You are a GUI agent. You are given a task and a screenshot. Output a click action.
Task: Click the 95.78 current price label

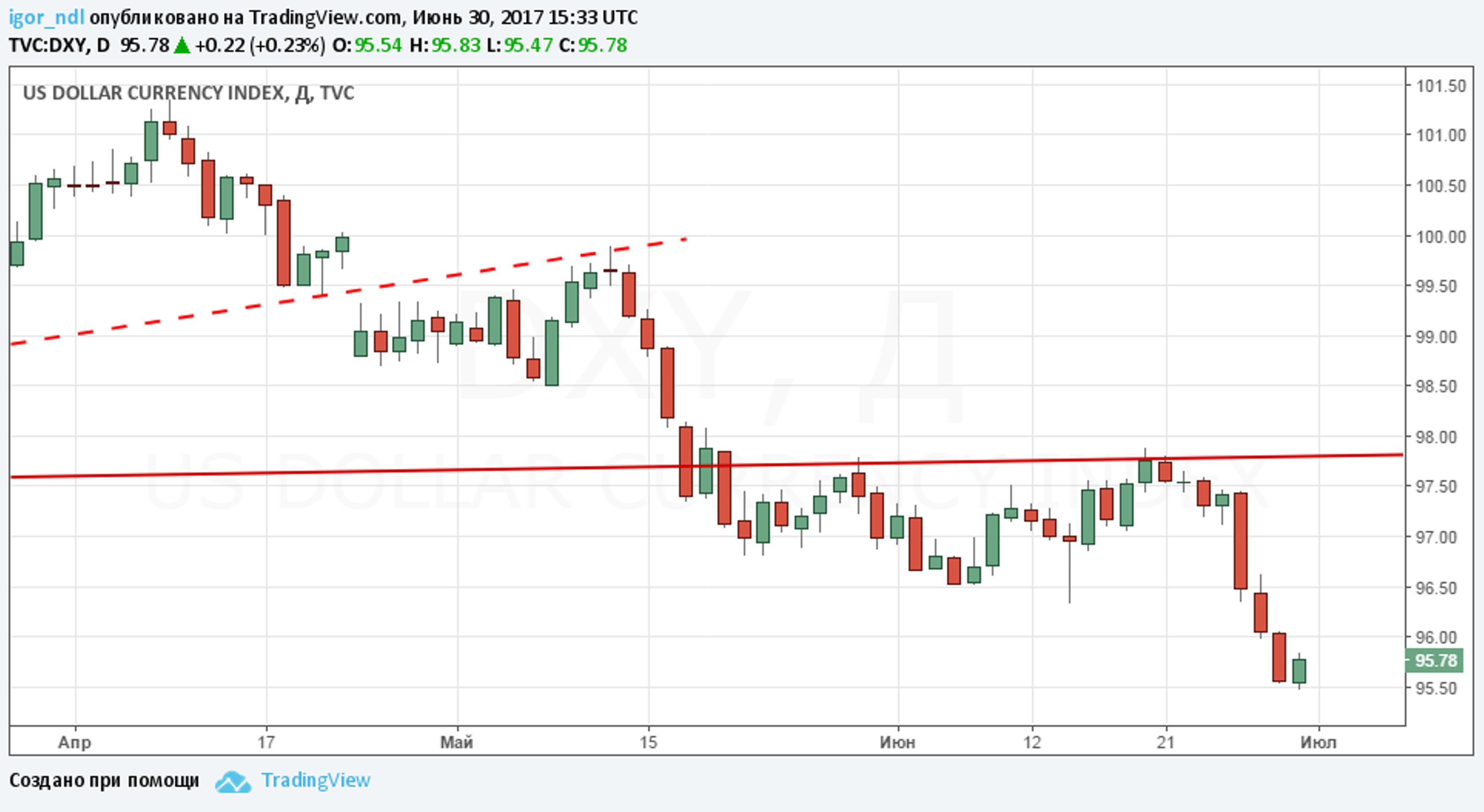coord(1436,661)
